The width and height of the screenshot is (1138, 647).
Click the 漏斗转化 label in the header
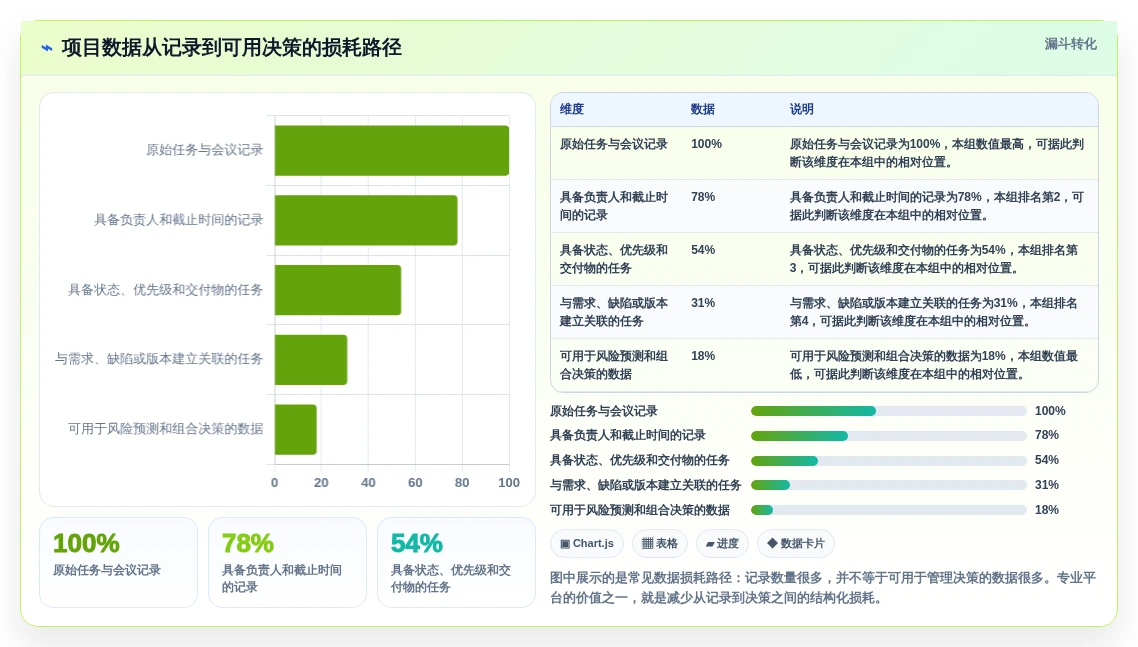pos(1071,44)
